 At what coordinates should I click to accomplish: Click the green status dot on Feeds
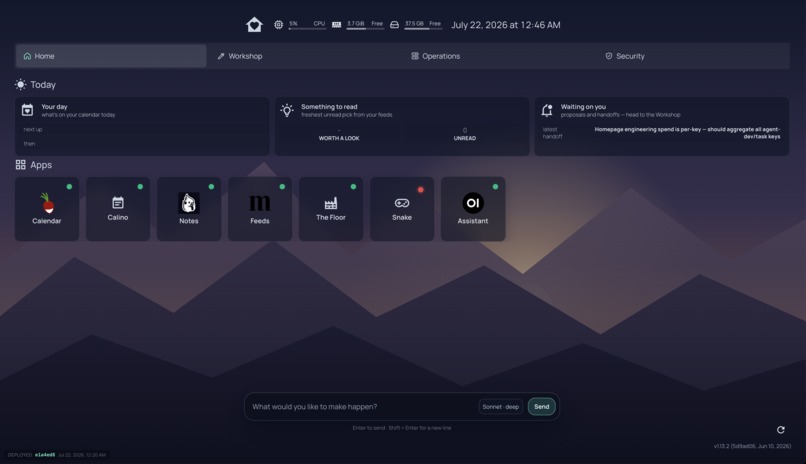coord(282,187)
